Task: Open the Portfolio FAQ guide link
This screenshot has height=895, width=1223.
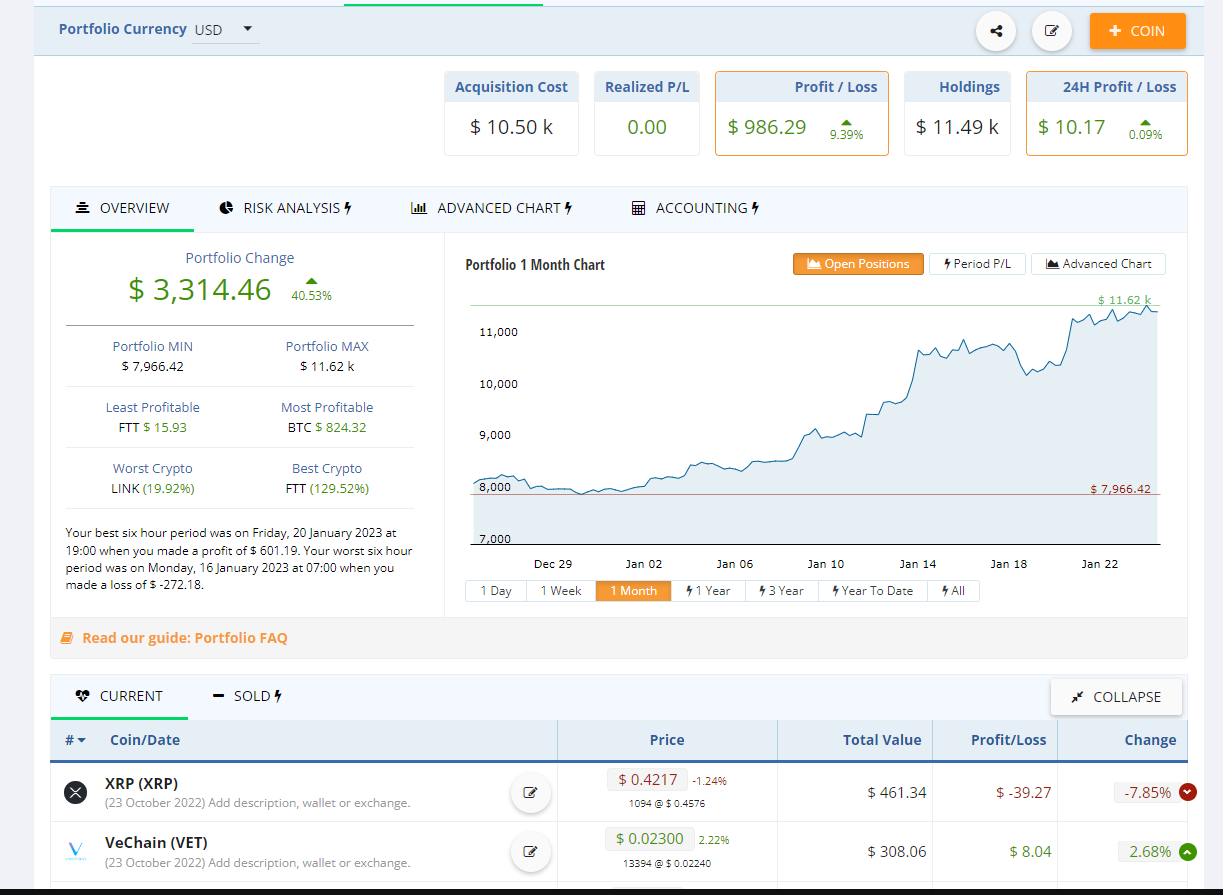Action: [184, 638]
